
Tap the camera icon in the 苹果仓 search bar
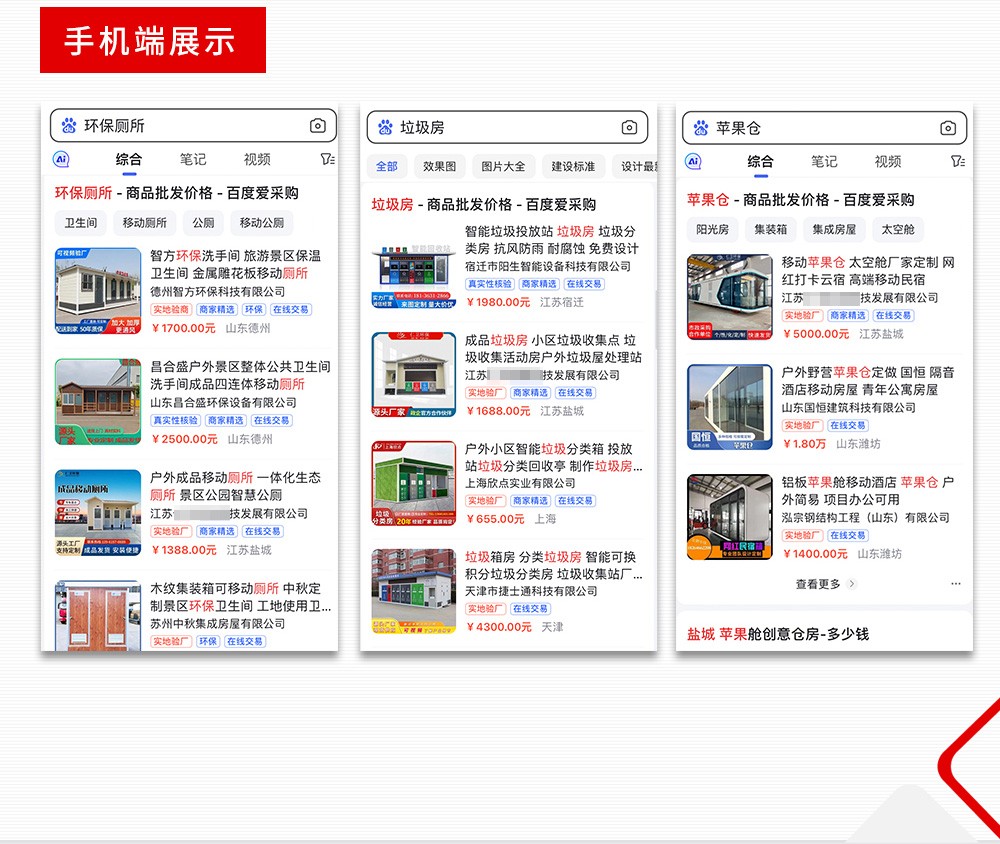pyautogui.click(x=948, y=128)
